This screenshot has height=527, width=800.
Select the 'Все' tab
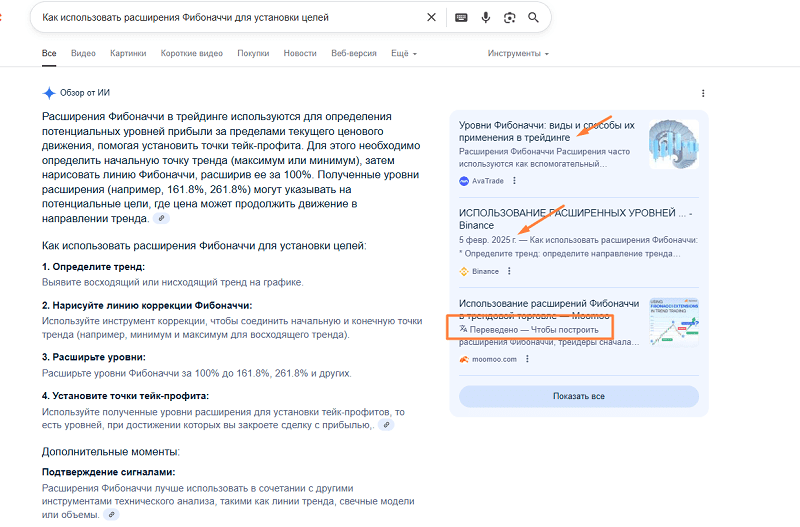tap(49, 53)
